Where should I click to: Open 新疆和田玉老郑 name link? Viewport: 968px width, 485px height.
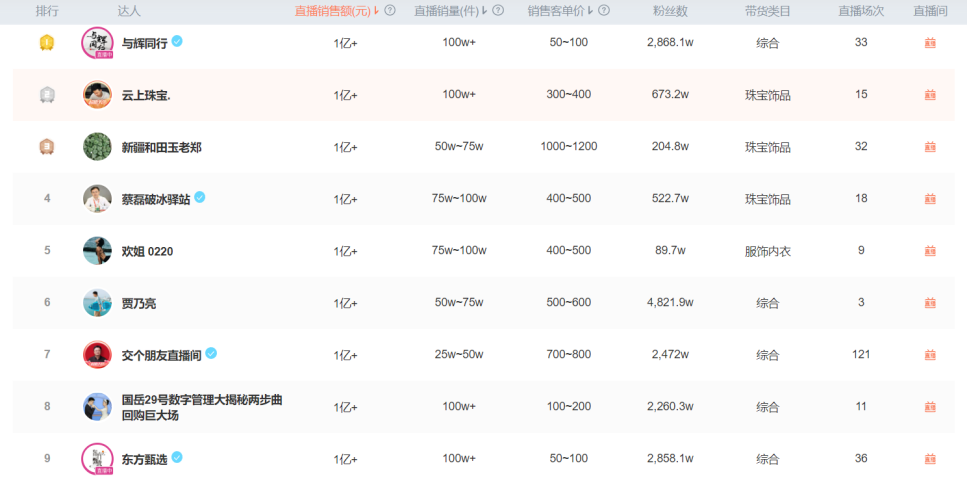point(161,148)
